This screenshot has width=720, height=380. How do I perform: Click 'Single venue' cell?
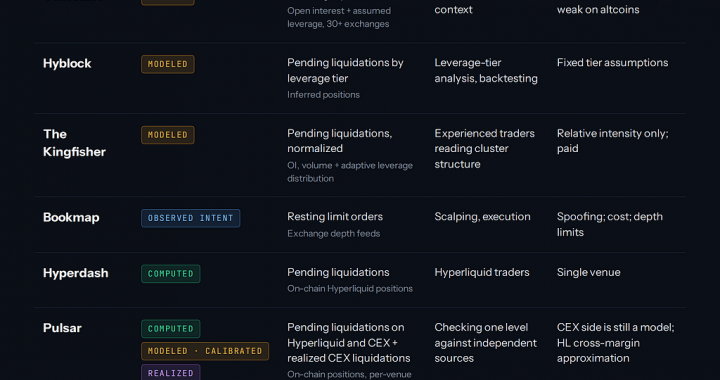tap(589, 272)
